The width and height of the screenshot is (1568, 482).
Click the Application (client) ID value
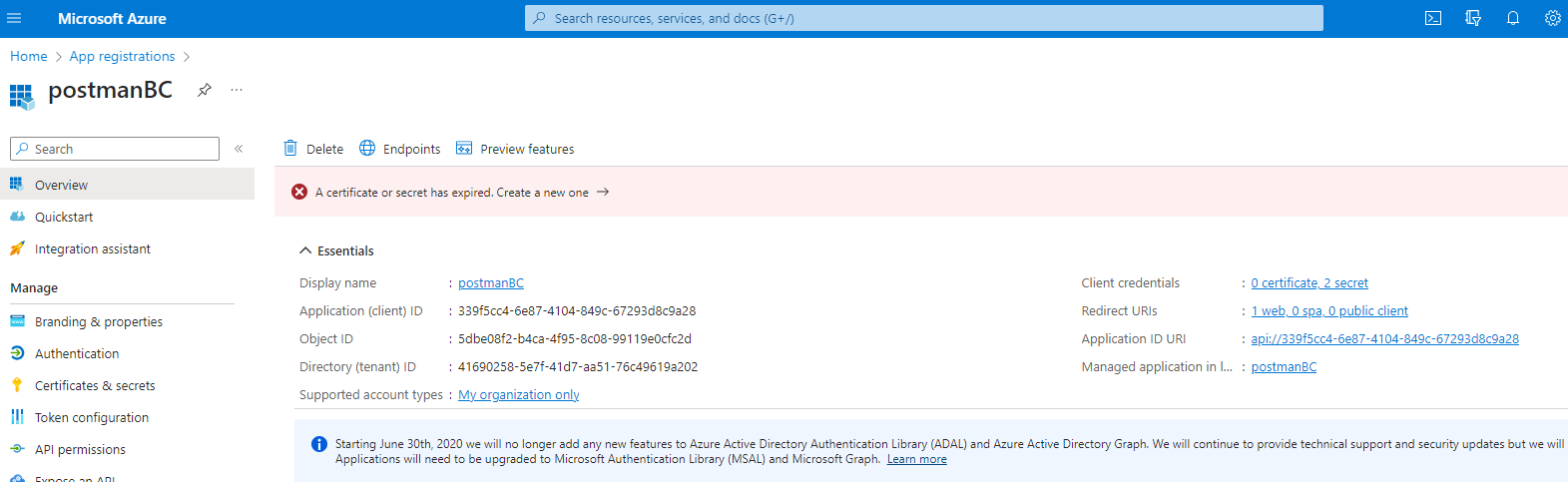(577, 311)
